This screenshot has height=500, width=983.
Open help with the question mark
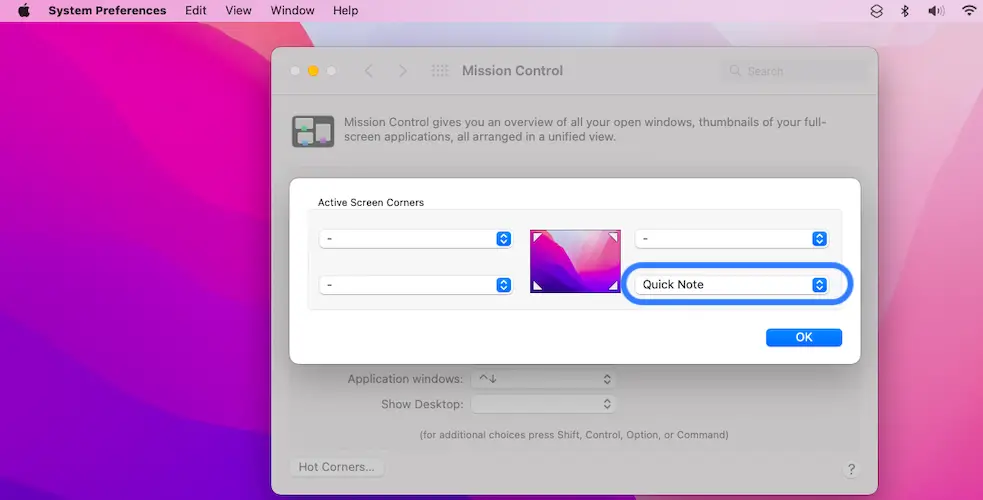click(851, 469)
